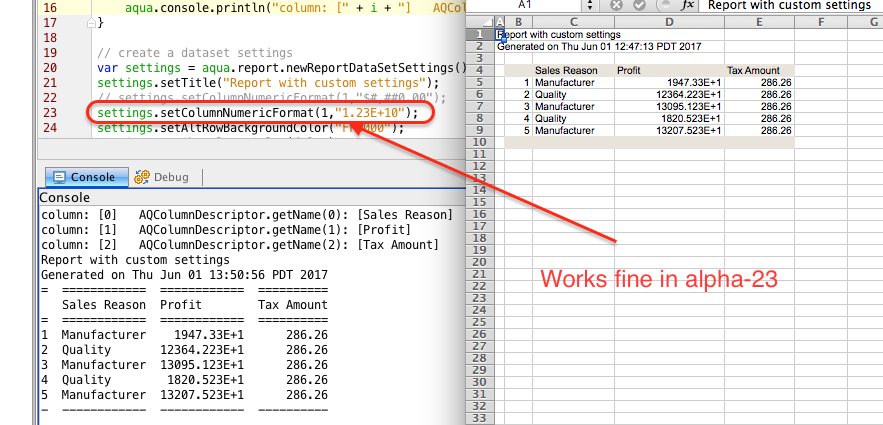
Task: Click console row '5 Manufacturer 13207.523E+1'
Action: click(184, 395)
